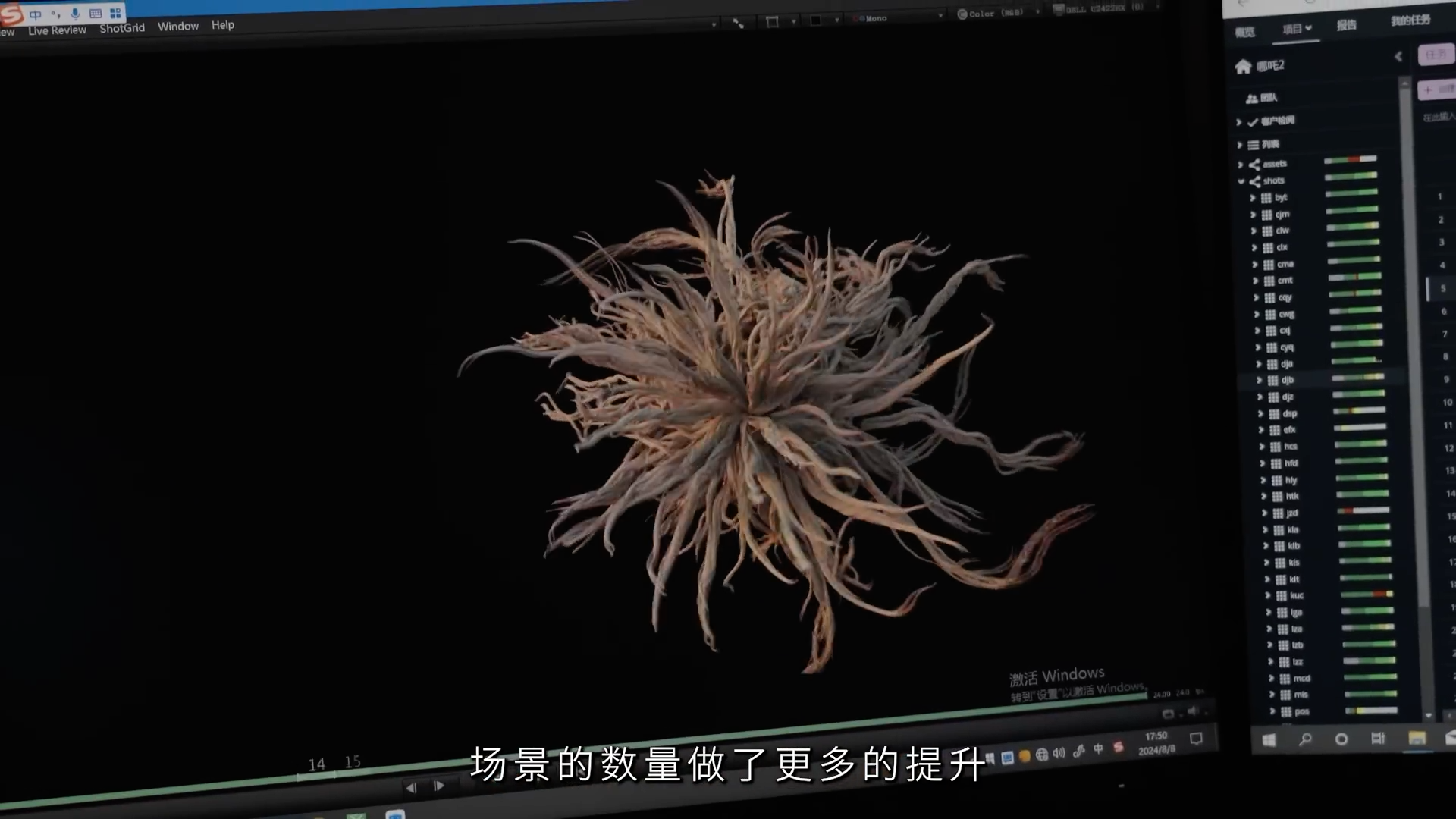
Task: Click the Task View taskbar icon
Action: point(1378,739)
